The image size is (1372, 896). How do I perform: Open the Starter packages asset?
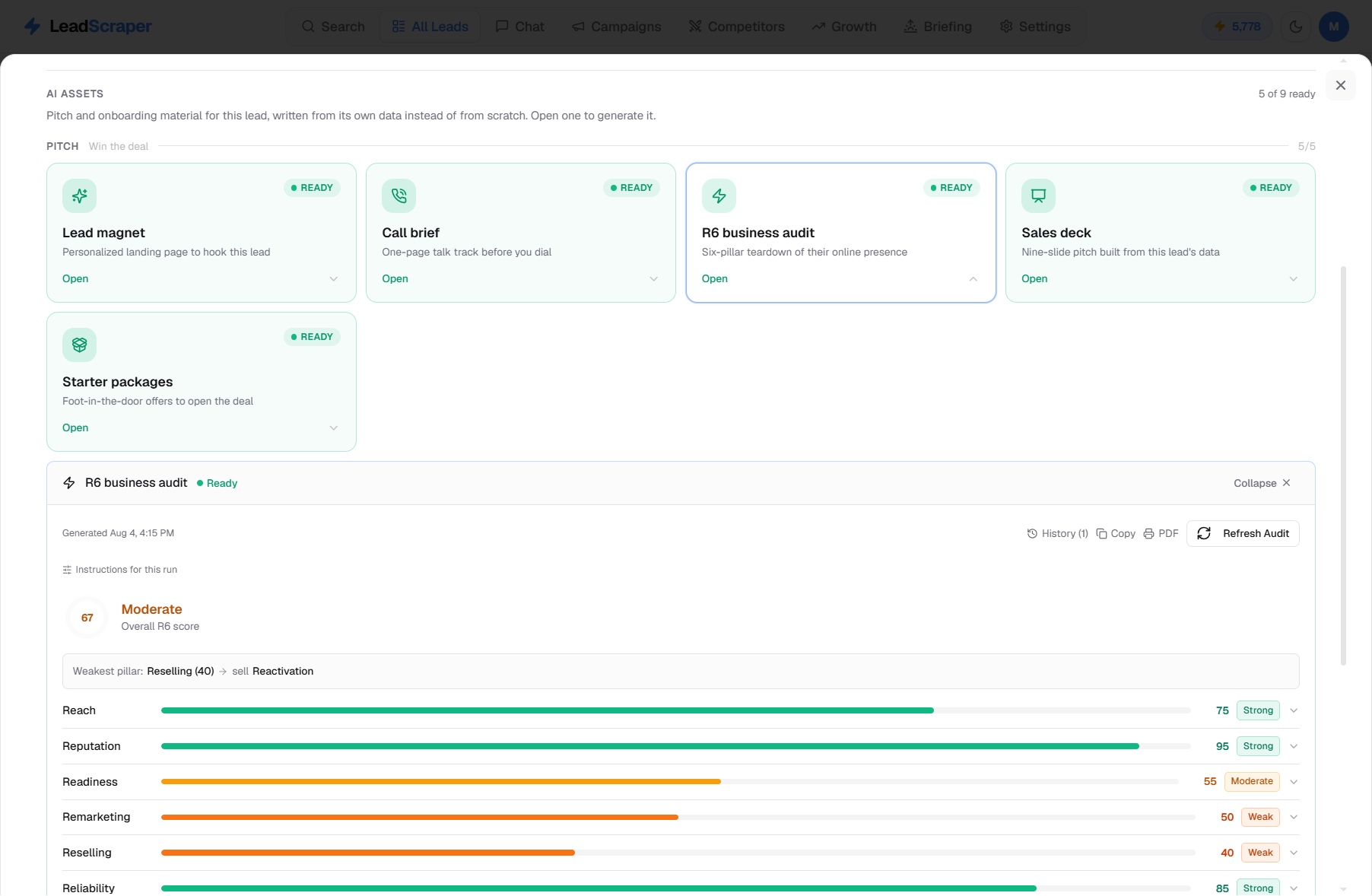75,428
